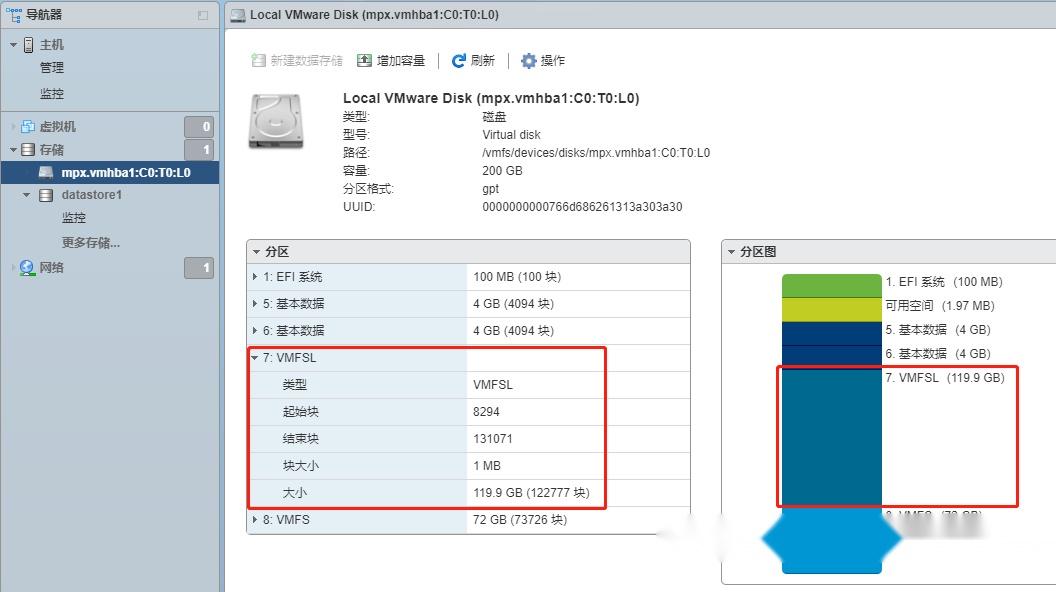Click the 新建数据存储 datastore icon
The height and width of the screenshot is (592, 1056).
pyautogui.click(x=258, y=60)
